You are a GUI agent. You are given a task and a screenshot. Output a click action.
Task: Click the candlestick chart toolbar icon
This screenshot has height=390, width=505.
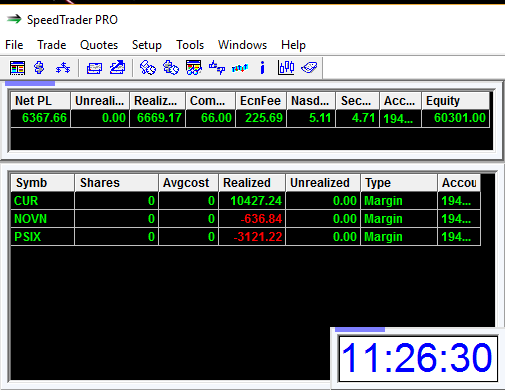[286, 68]
